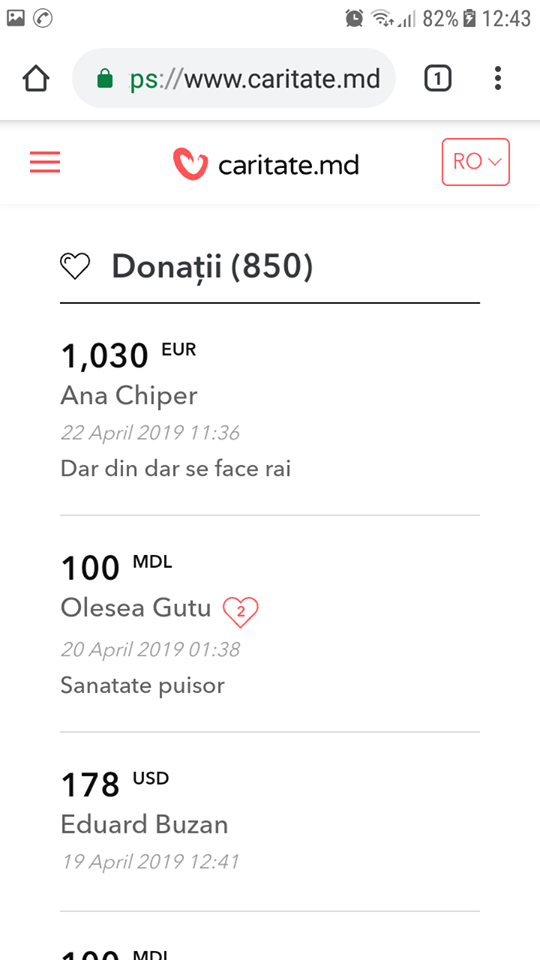Tap the alarm clock status bar icon
540x960 pixels.
click(354, 18)
